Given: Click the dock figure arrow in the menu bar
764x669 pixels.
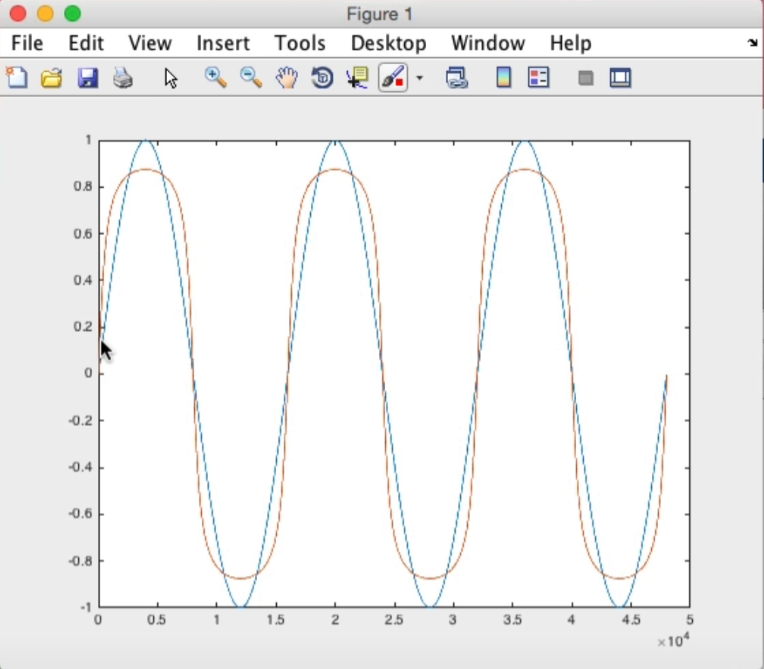Looking at the screenshot, I should click(752, 43).
